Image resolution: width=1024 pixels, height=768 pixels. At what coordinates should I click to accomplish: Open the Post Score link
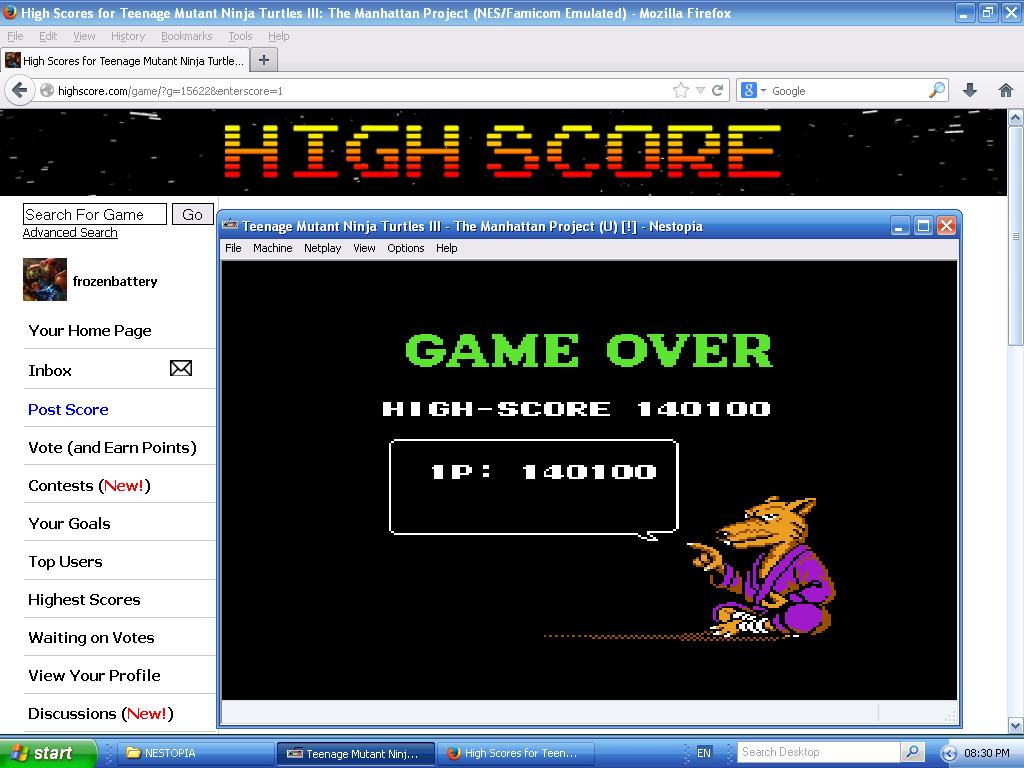point(69,409)
